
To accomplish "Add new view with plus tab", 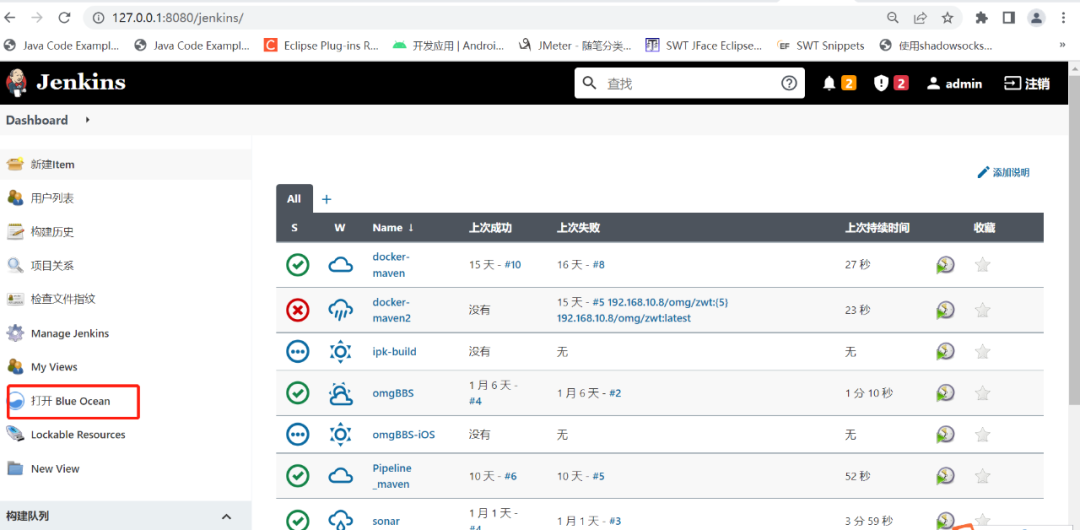I will 326,199.
